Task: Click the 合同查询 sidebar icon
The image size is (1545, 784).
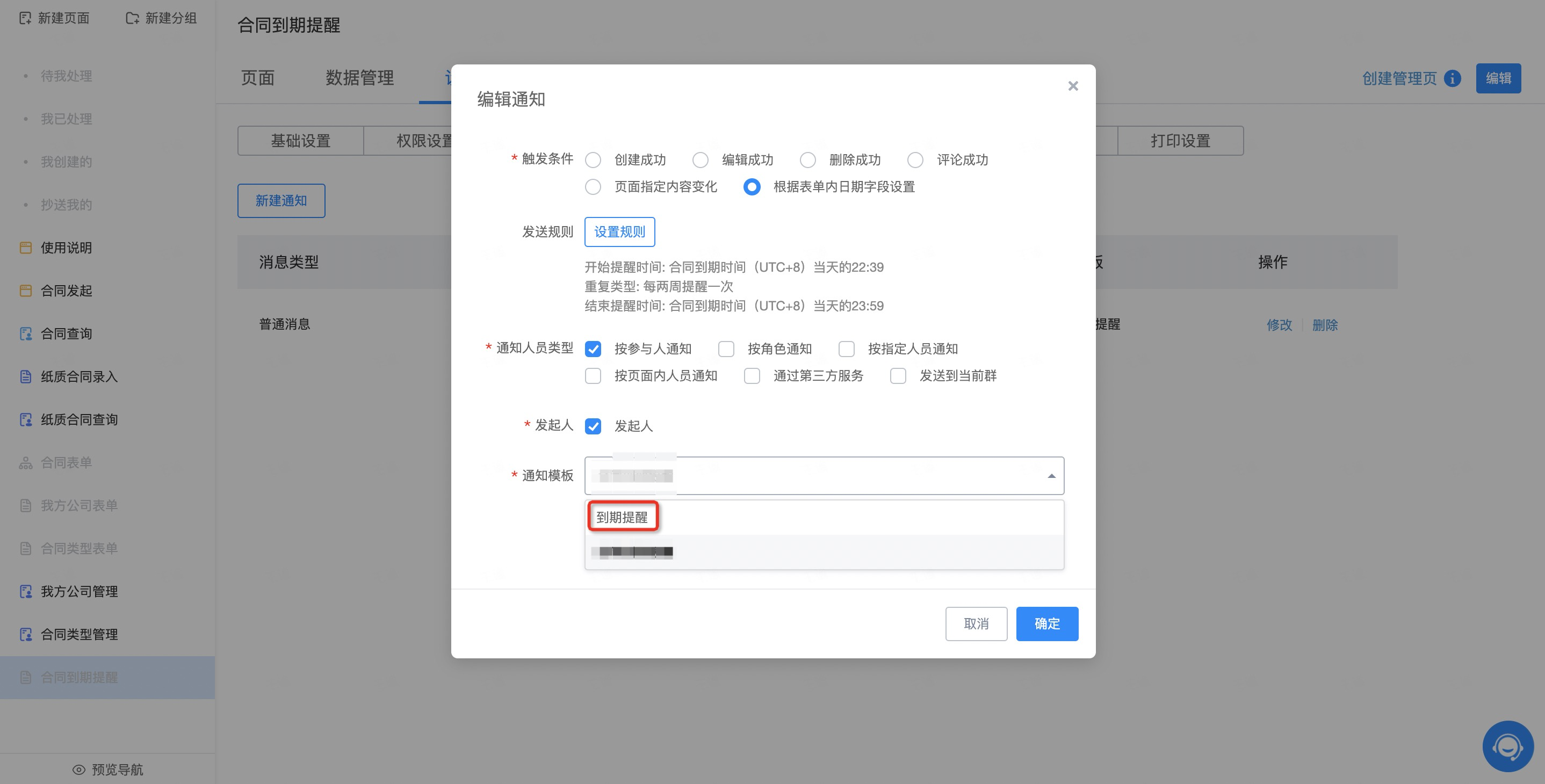Action: click(26, 334)
